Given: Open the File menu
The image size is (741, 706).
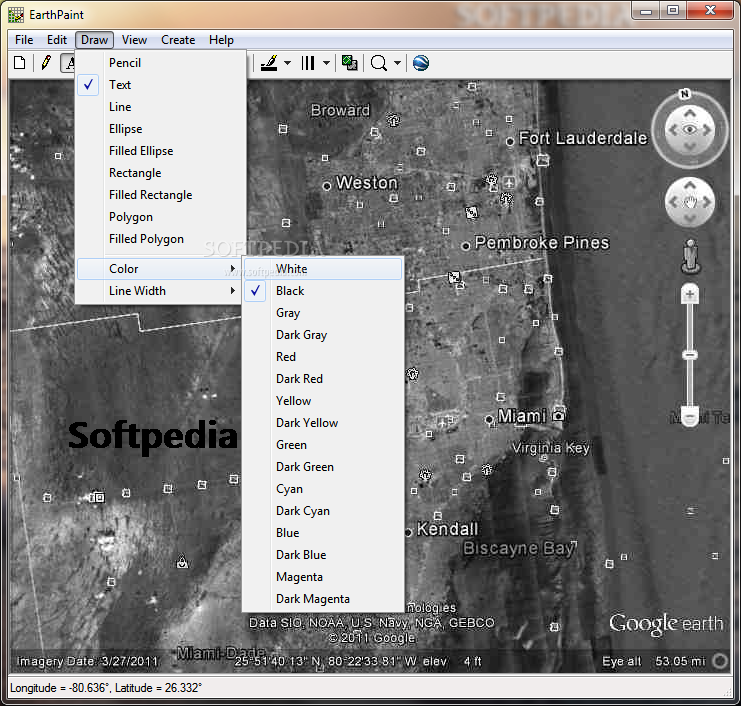Looking at the screenshot, I should [24, 40].
